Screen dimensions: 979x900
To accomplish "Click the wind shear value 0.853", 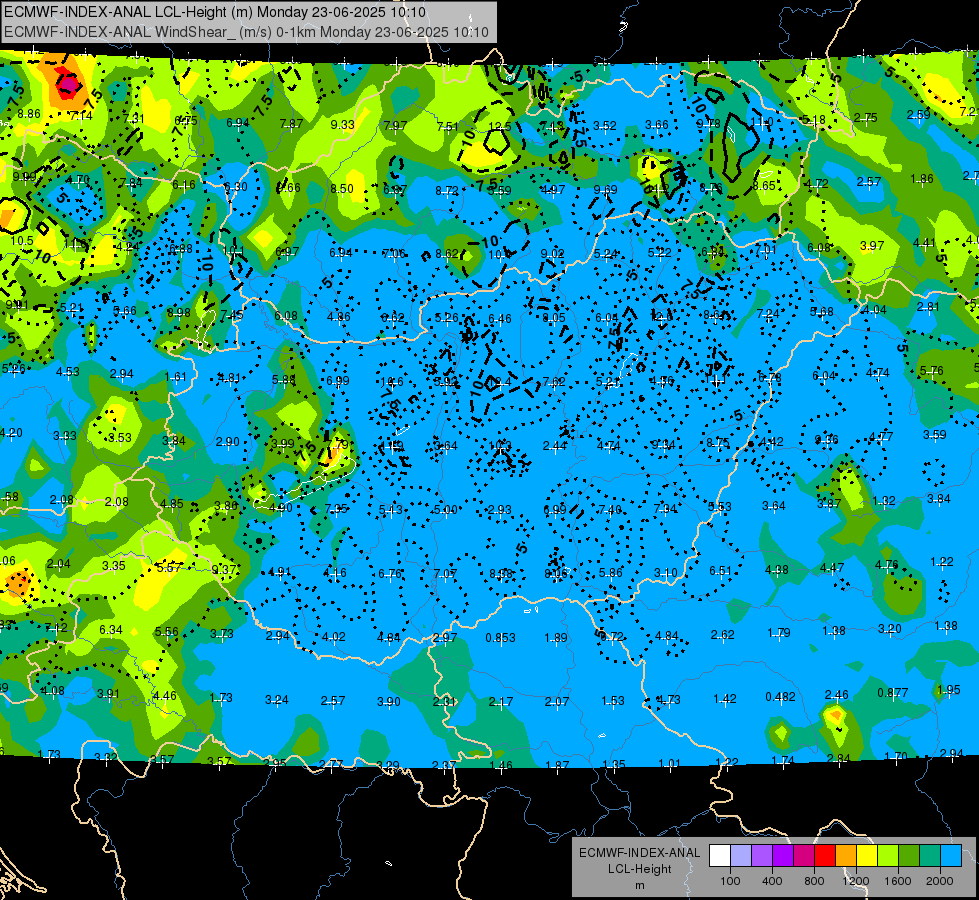I will (x=501, y=638).
